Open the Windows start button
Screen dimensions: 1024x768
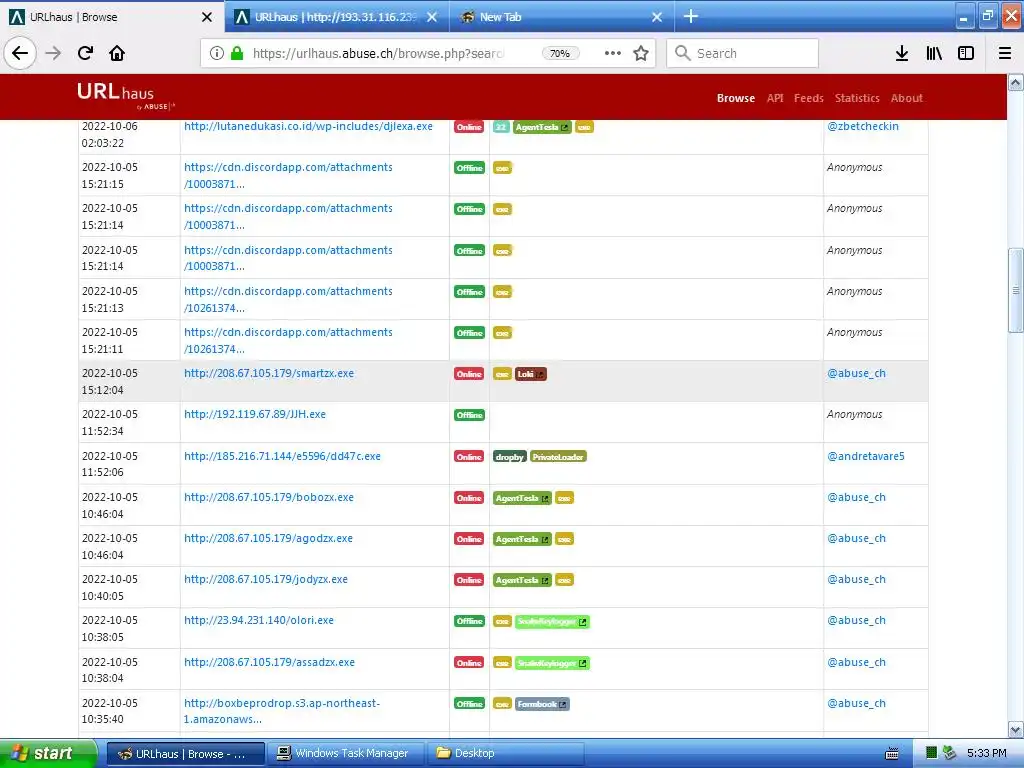tap(48, 753)
